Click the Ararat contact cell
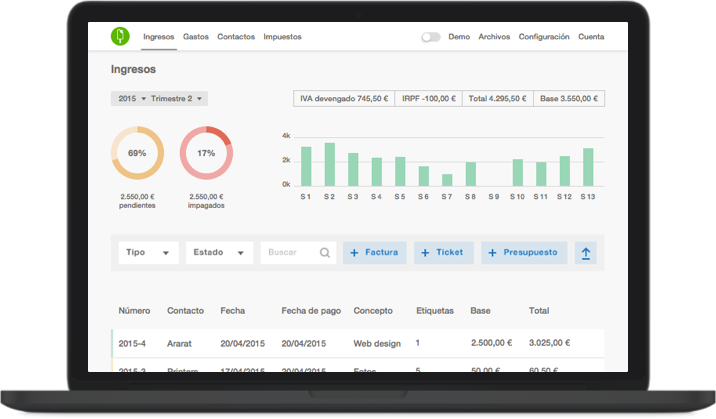The height and width of the screenshot is (419, 716). 179,344
